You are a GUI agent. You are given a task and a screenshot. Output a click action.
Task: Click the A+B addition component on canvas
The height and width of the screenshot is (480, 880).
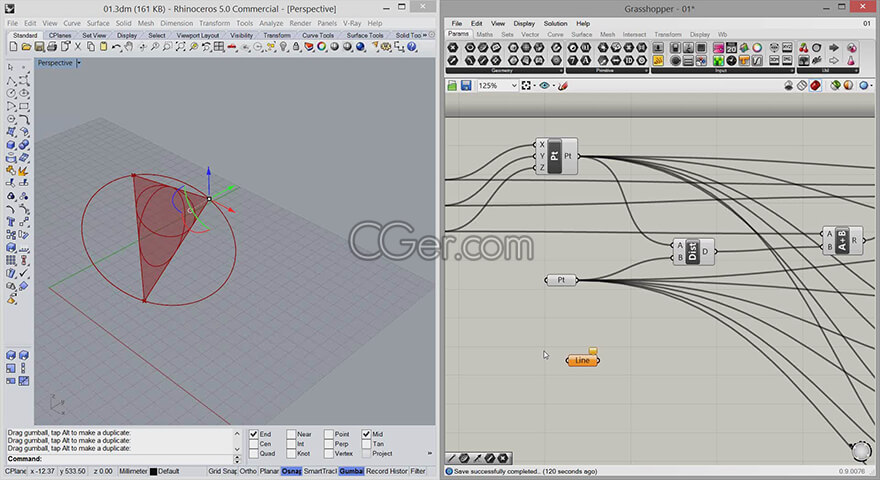[842, 240]
